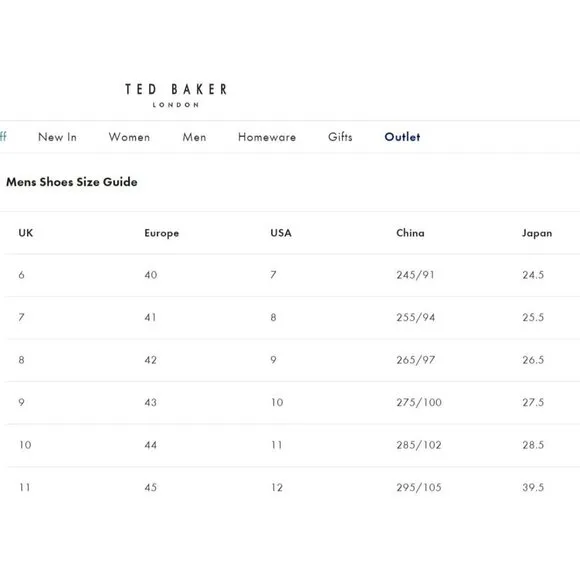The height and width of the screenshot is (580, 580).
Task: Select the Europe size 40 cell
Action: coord(151,275)
